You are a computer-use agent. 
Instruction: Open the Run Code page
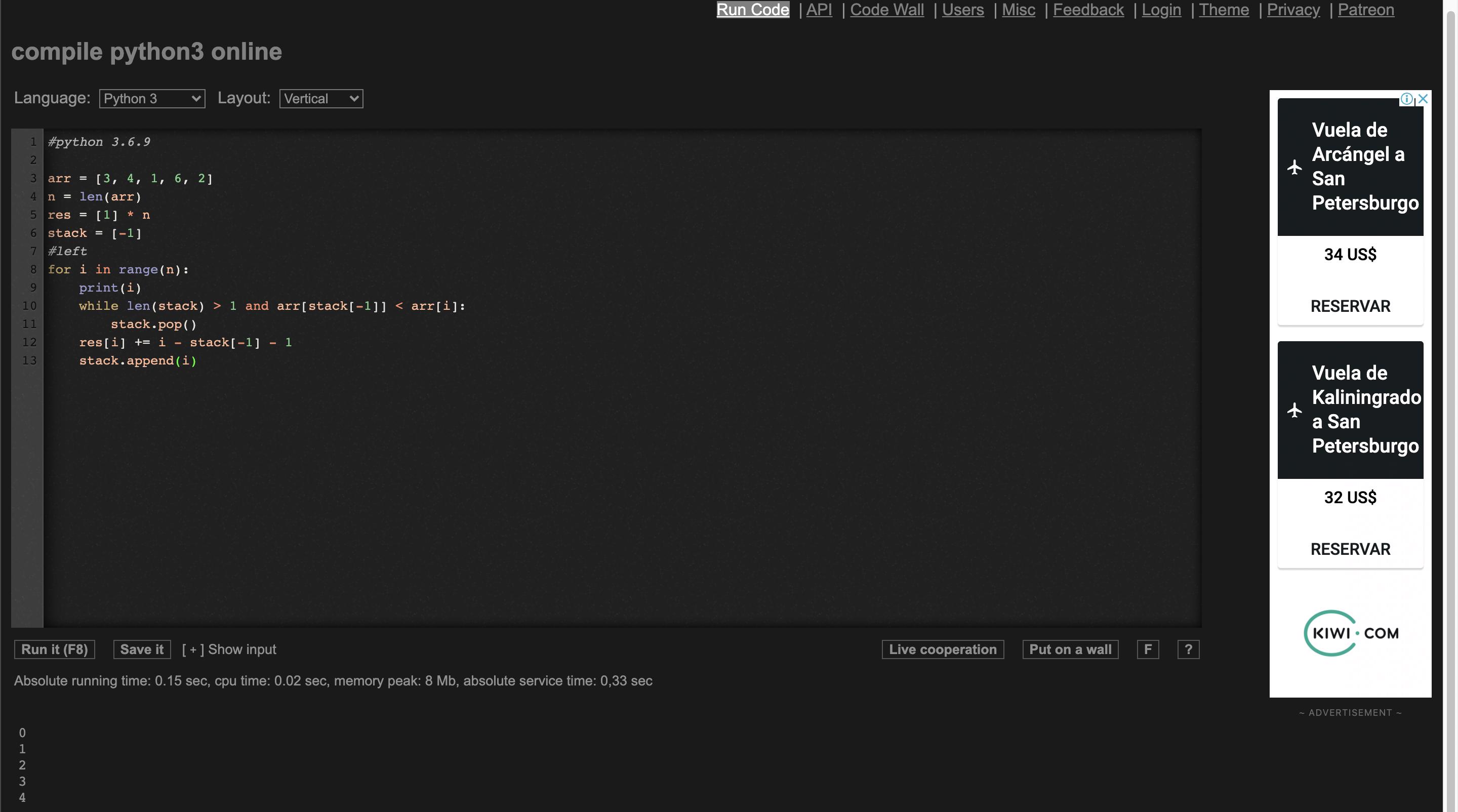pos(753,10)
